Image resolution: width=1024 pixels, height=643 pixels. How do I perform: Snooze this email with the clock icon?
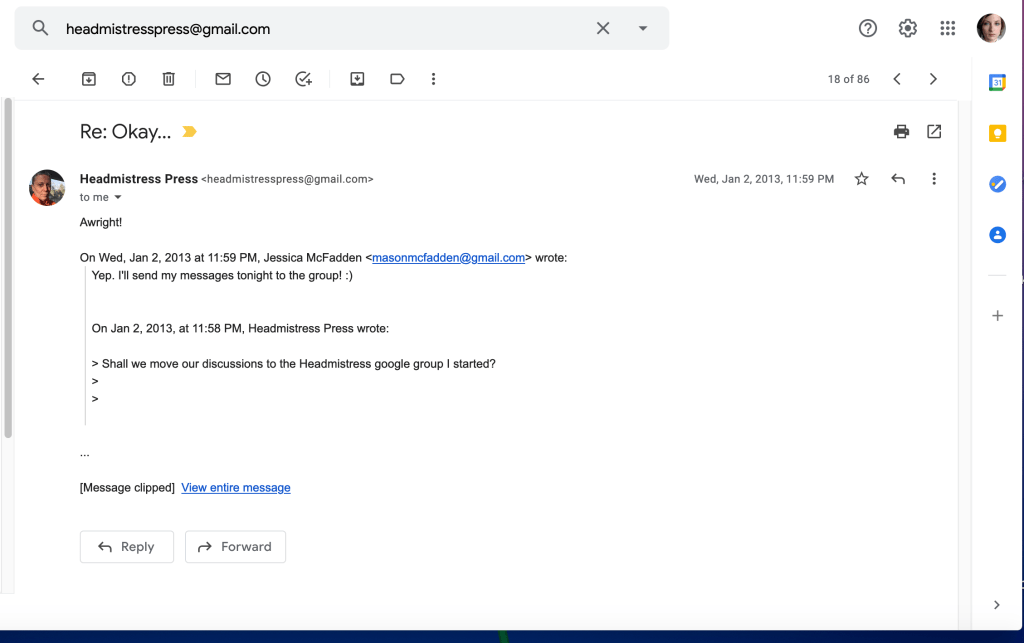(263, 79)
